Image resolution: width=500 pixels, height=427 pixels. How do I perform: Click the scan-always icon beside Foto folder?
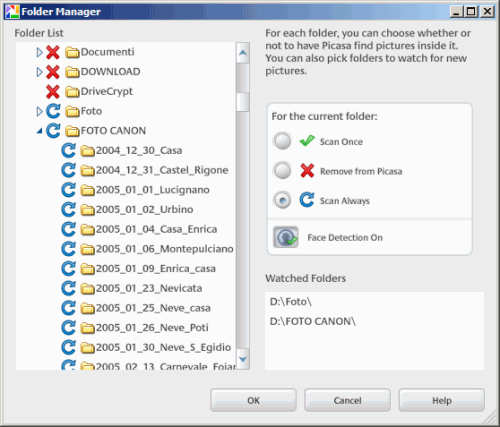pos(53,111)
